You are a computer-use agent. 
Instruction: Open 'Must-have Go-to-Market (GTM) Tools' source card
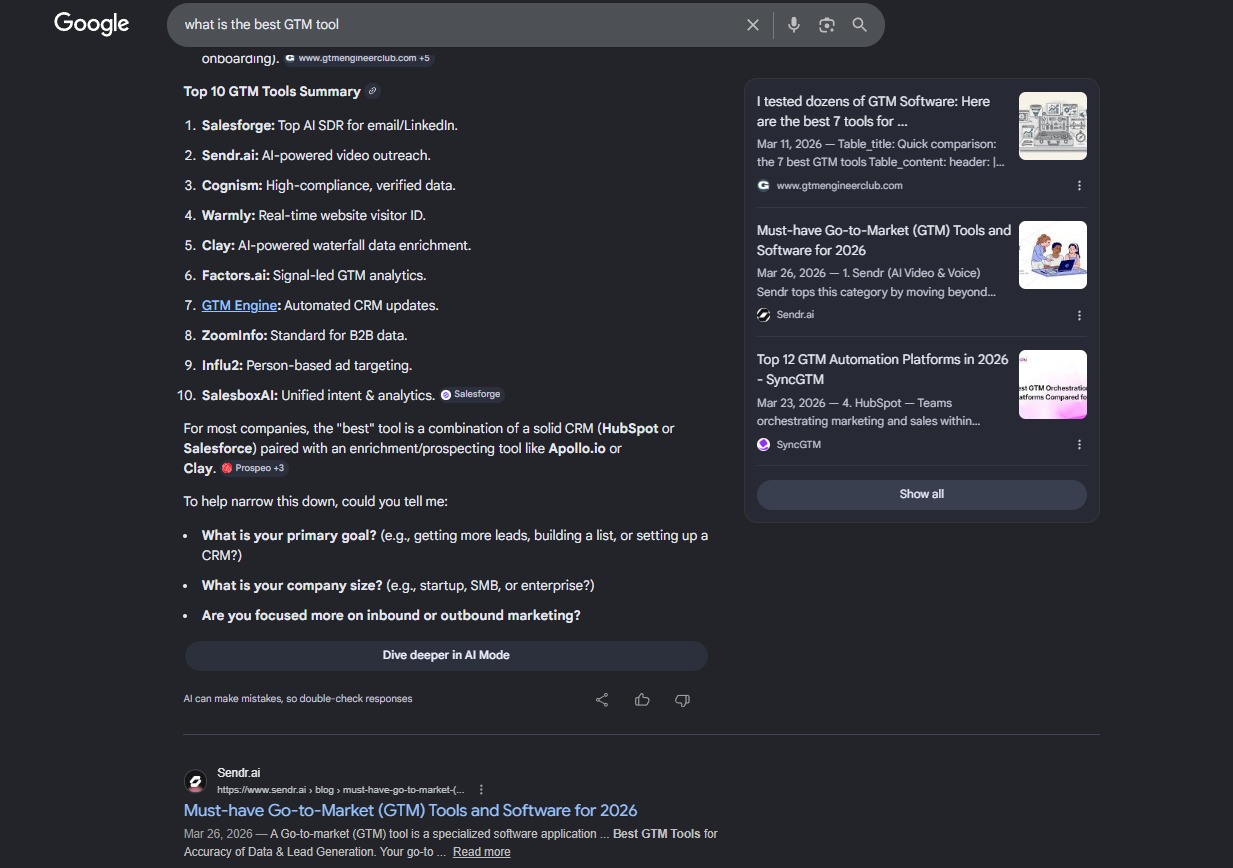tap(884, 240)
